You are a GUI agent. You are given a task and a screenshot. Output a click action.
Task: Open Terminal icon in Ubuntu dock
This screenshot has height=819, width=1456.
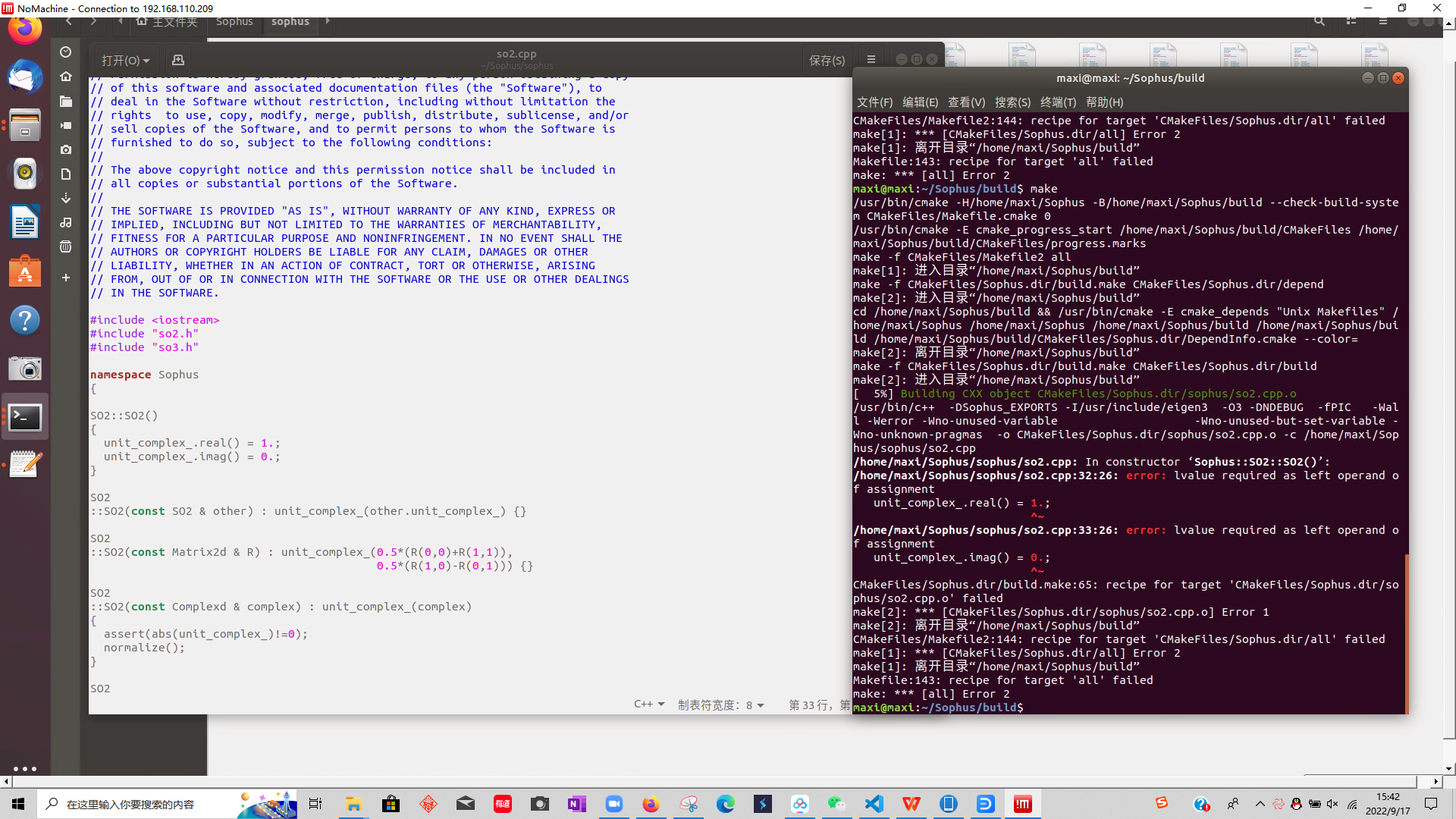pos(25,417)
